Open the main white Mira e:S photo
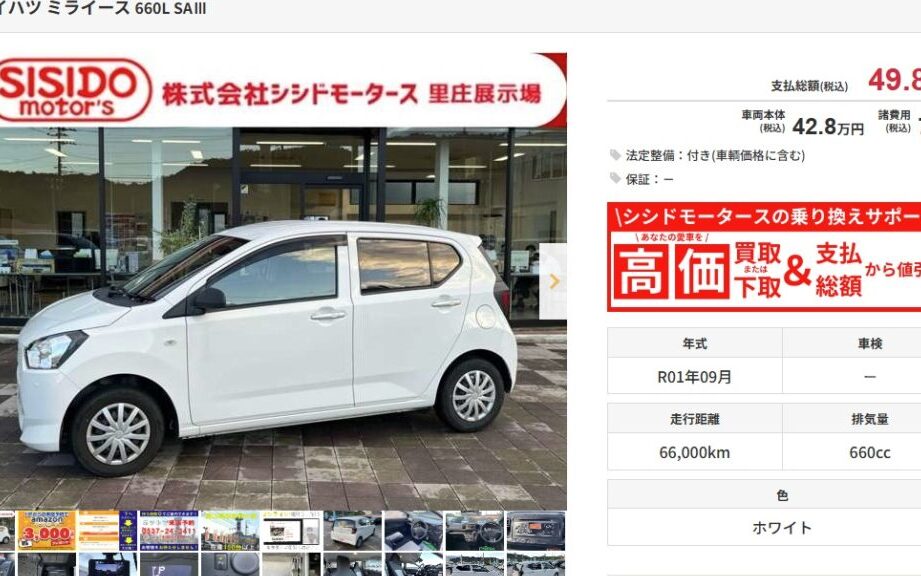Screen dimensions: 921x576 [270, 340]
